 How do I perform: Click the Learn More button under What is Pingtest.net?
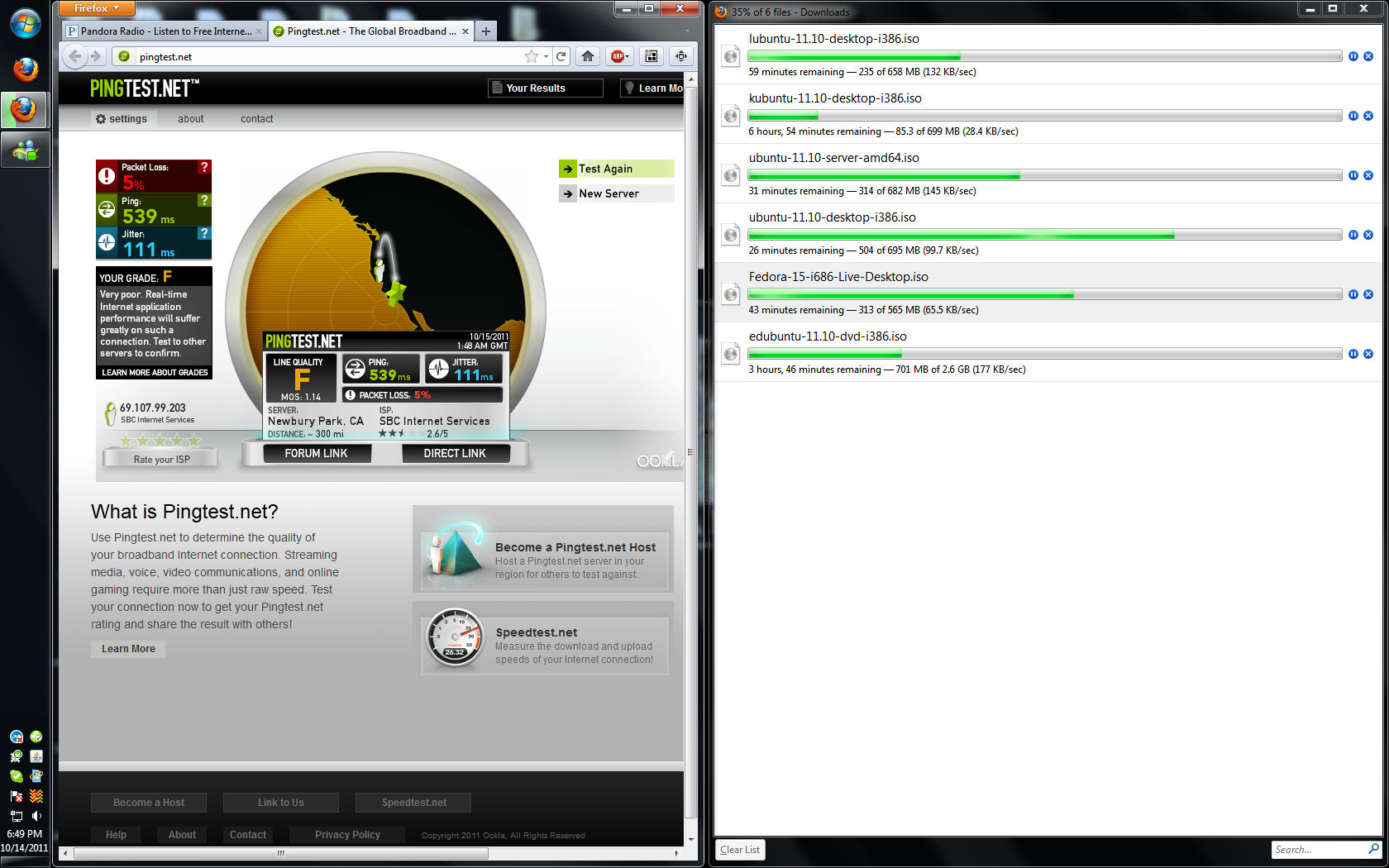(128, 649)
